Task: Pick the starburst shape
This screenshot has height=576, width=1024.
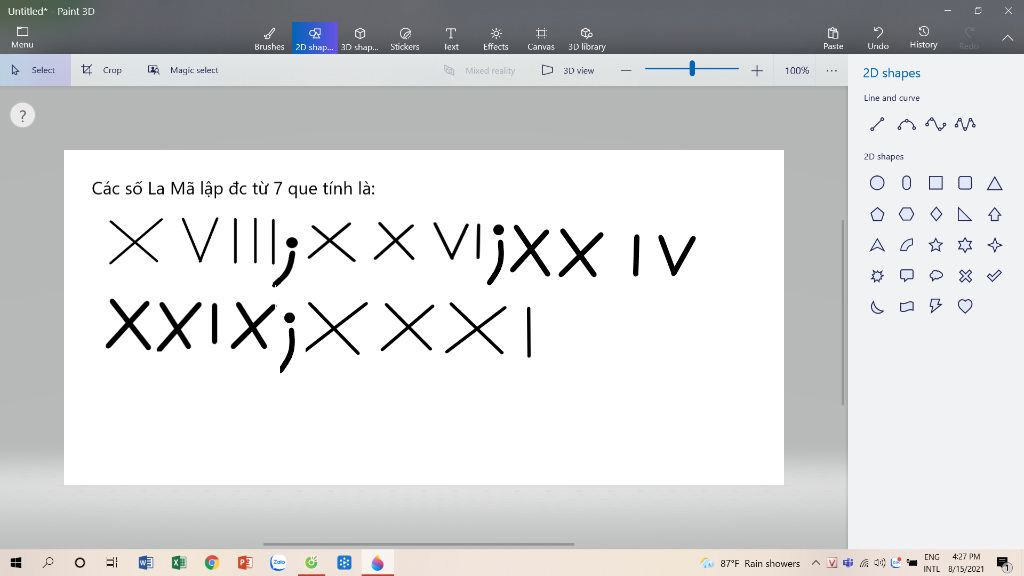Action: (x=877, y=276)
